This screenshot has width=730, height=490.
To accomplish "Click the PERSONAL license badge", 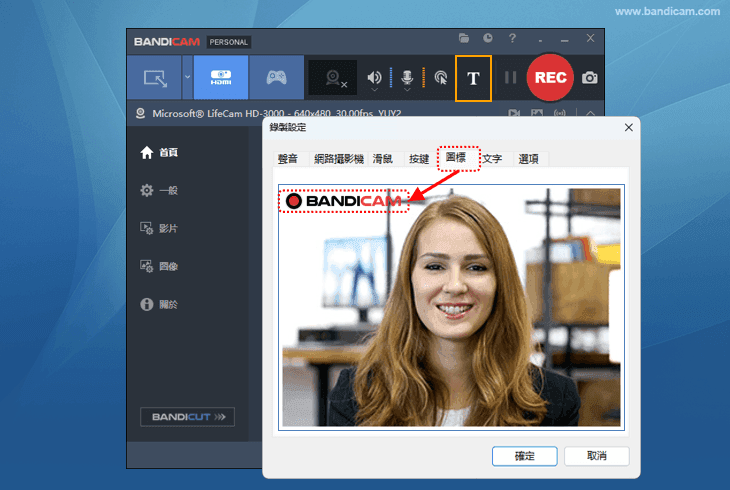I will pos(229,42).
